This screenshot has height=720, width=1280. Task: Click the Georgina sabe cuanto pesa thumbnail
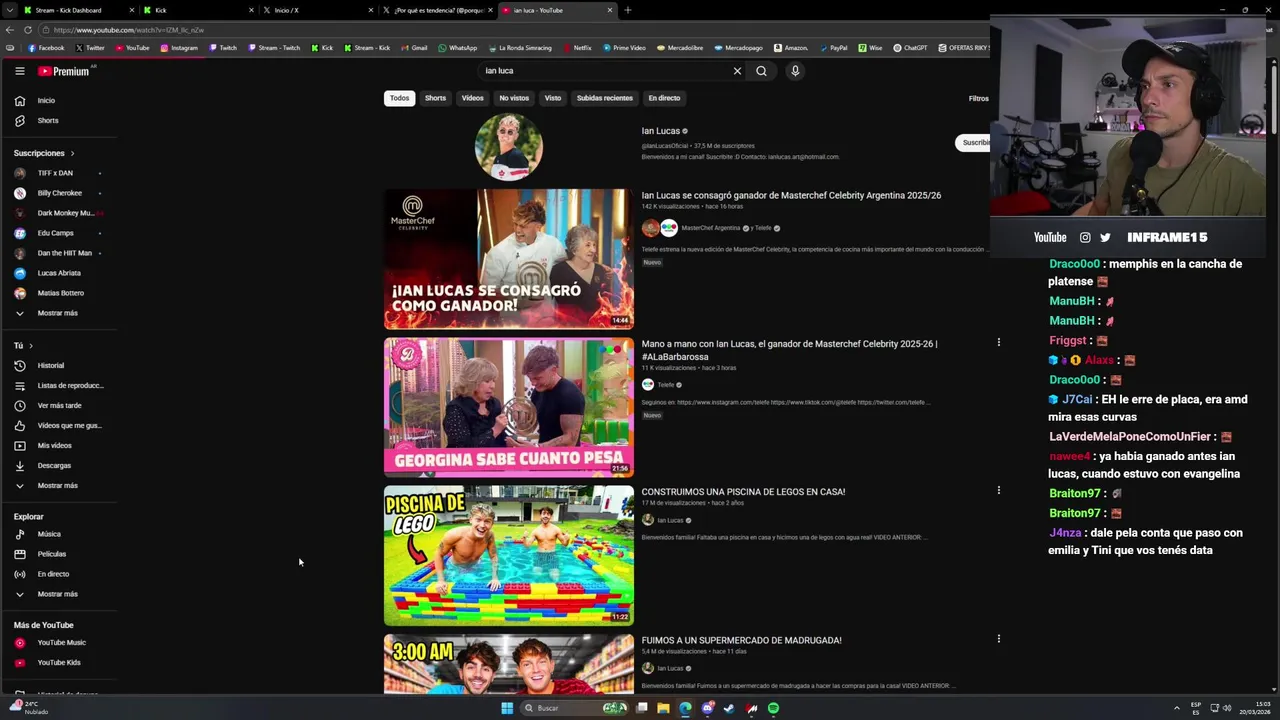coord(509,407)
